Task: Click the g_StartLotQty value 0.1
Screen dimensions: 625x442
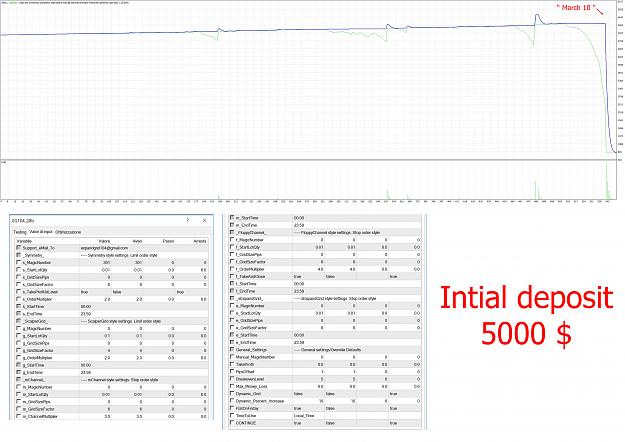Action: [x=107, y=336]
